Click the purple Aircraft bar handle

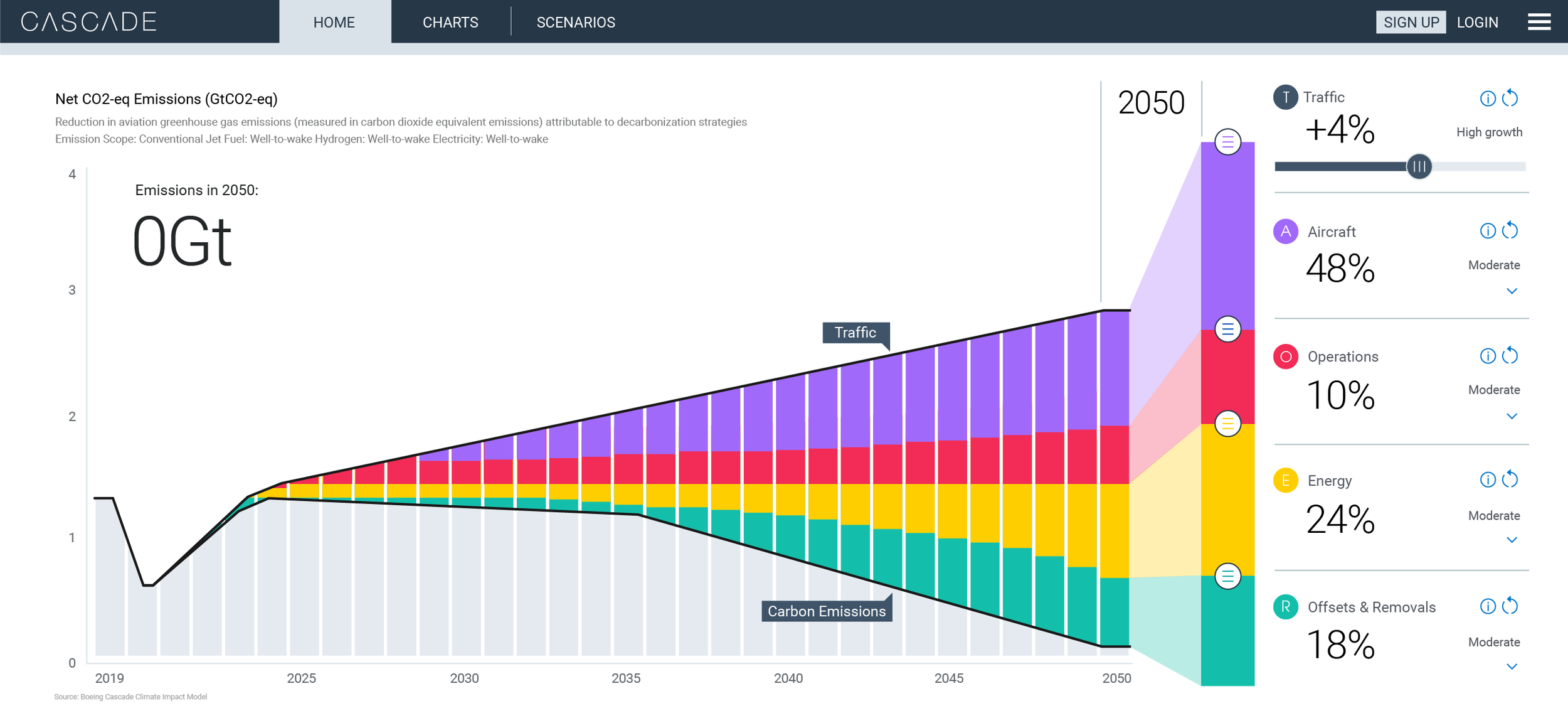[x=1227, y=142]
